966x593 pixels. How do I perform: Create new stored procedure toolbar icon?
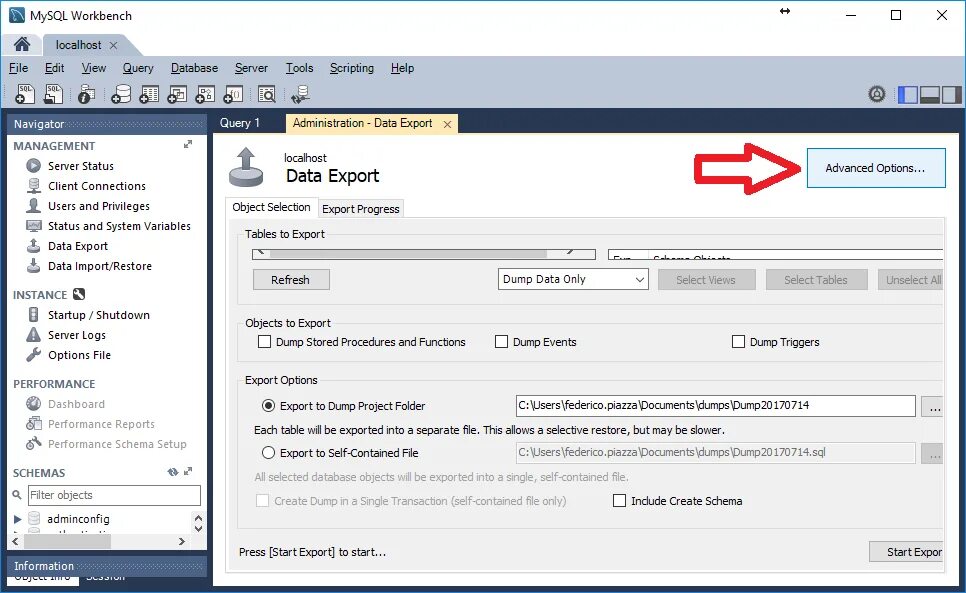205,94
